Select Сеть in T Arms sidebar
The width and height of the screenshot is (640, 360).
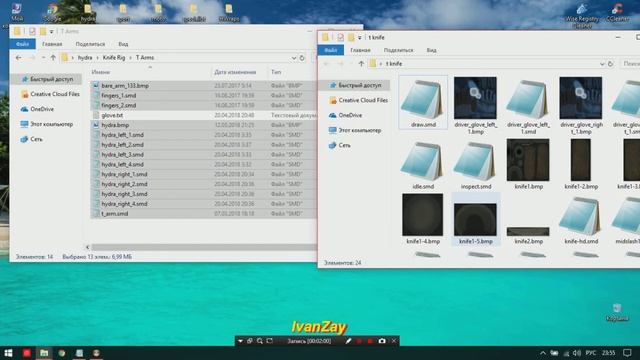click(32, 139)
